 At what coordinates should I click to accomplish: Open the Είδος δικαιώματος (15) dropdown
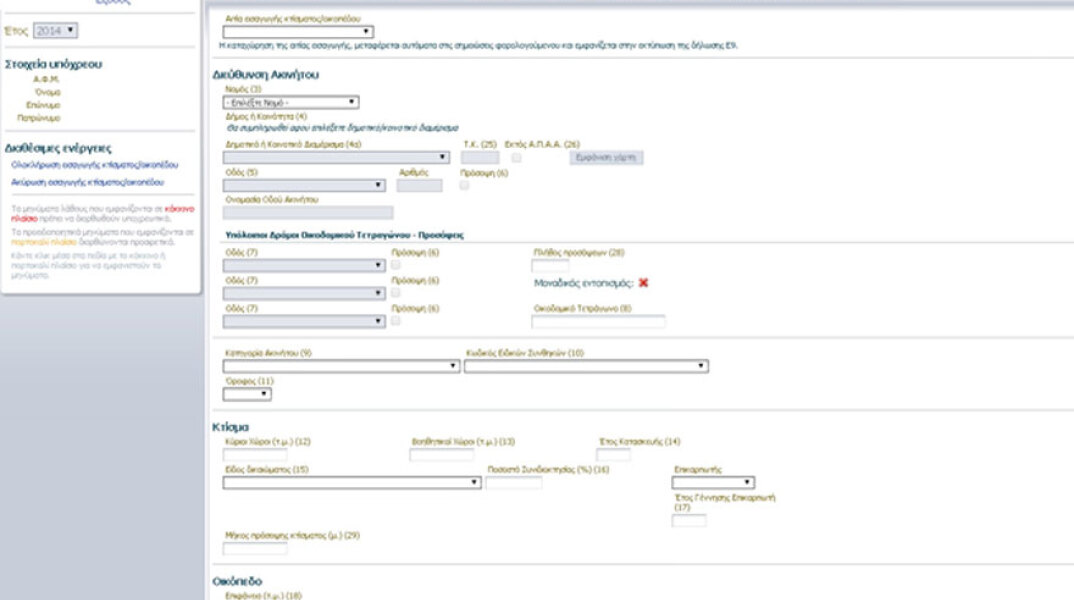tap(352, 482)
